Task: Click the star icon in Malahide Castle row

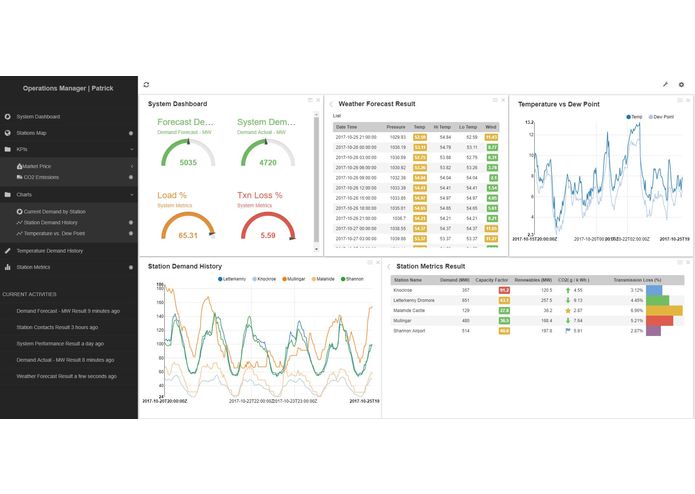Action: [x=568, y=311]
